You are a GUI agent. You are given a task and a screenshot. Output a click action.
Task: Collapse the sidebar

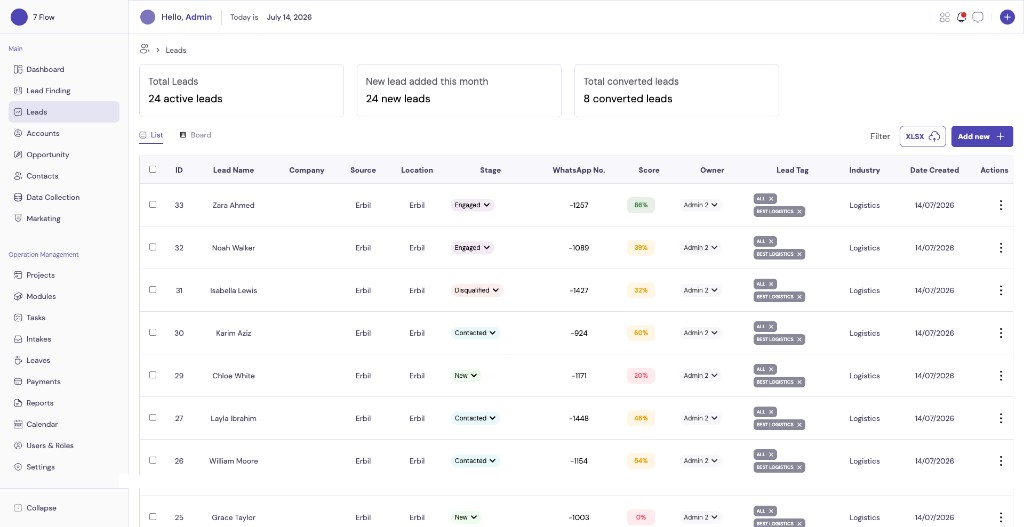click(35, 508)
